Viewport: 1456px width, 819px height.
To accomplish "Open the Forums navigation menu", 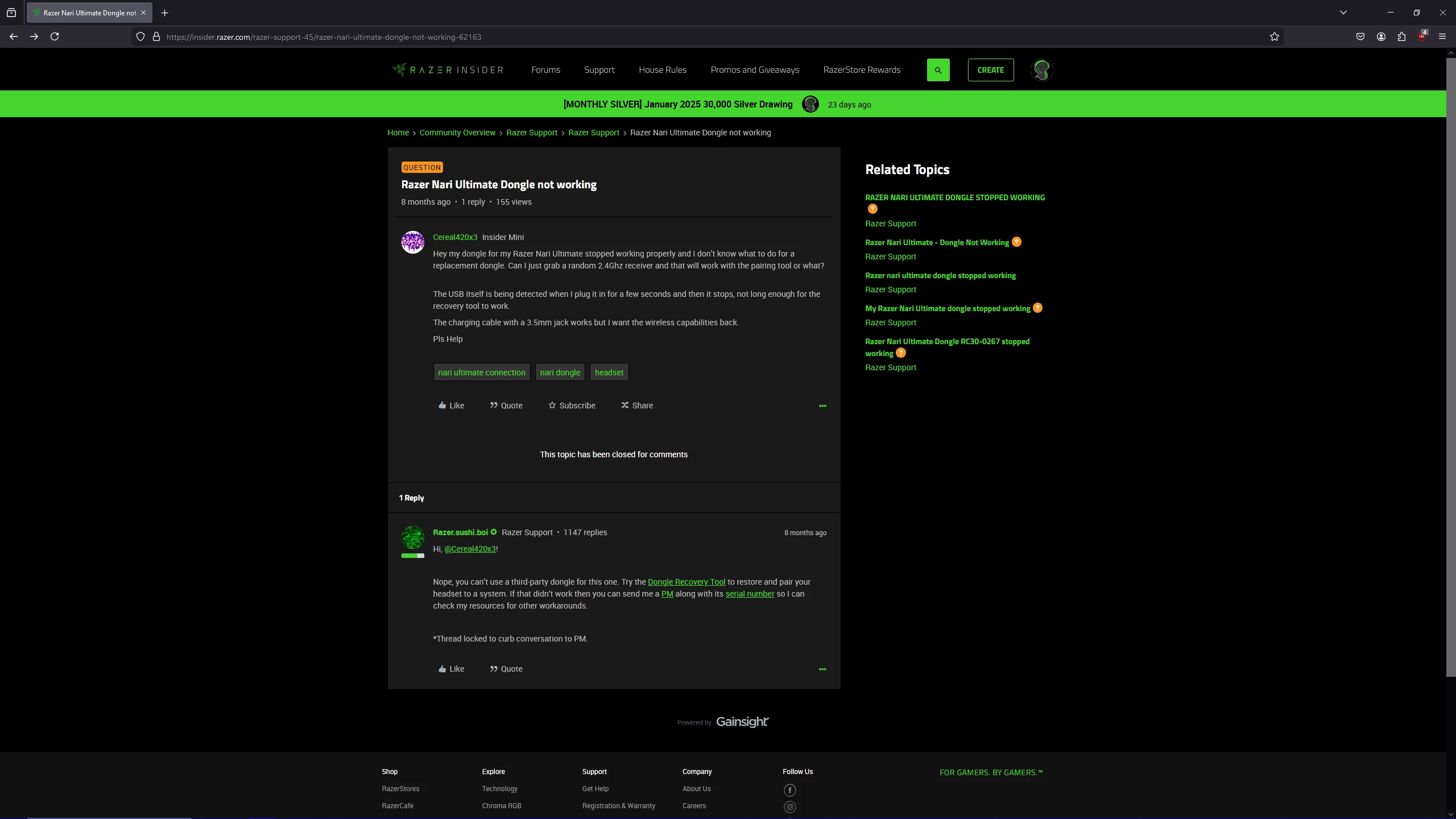I will click(x=545, y=70).
